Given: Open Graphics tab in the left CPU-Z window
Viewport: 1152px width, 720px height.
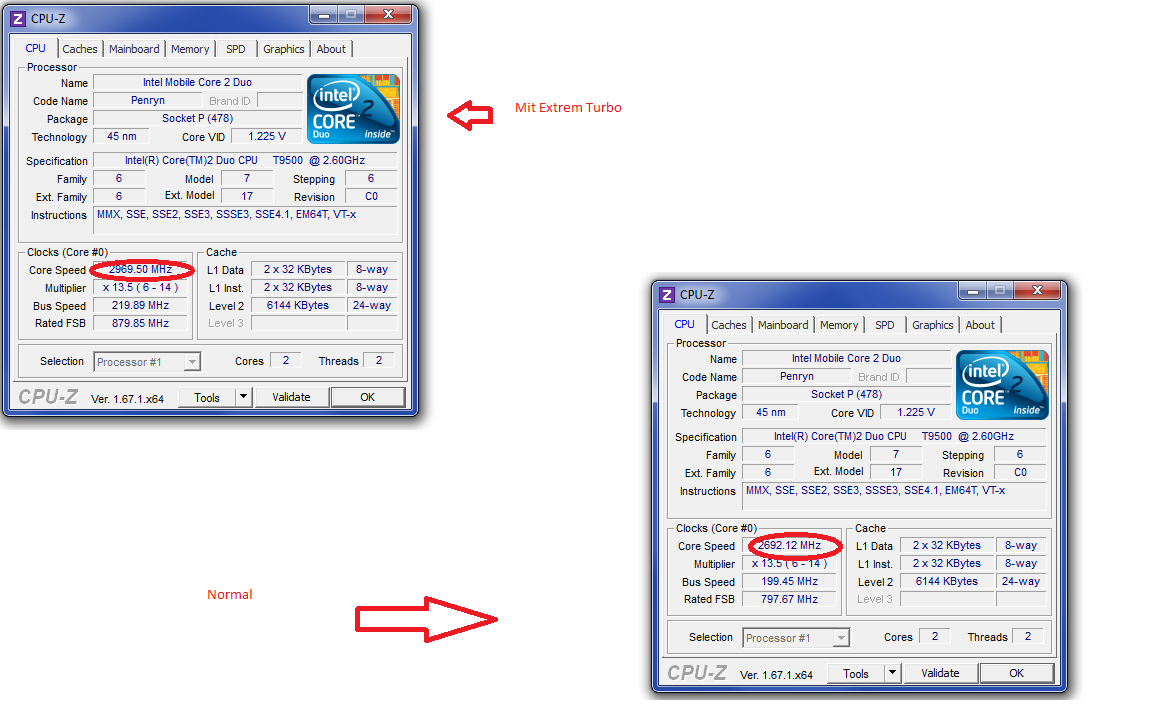Looking at the screenshot, I should 284,48.
